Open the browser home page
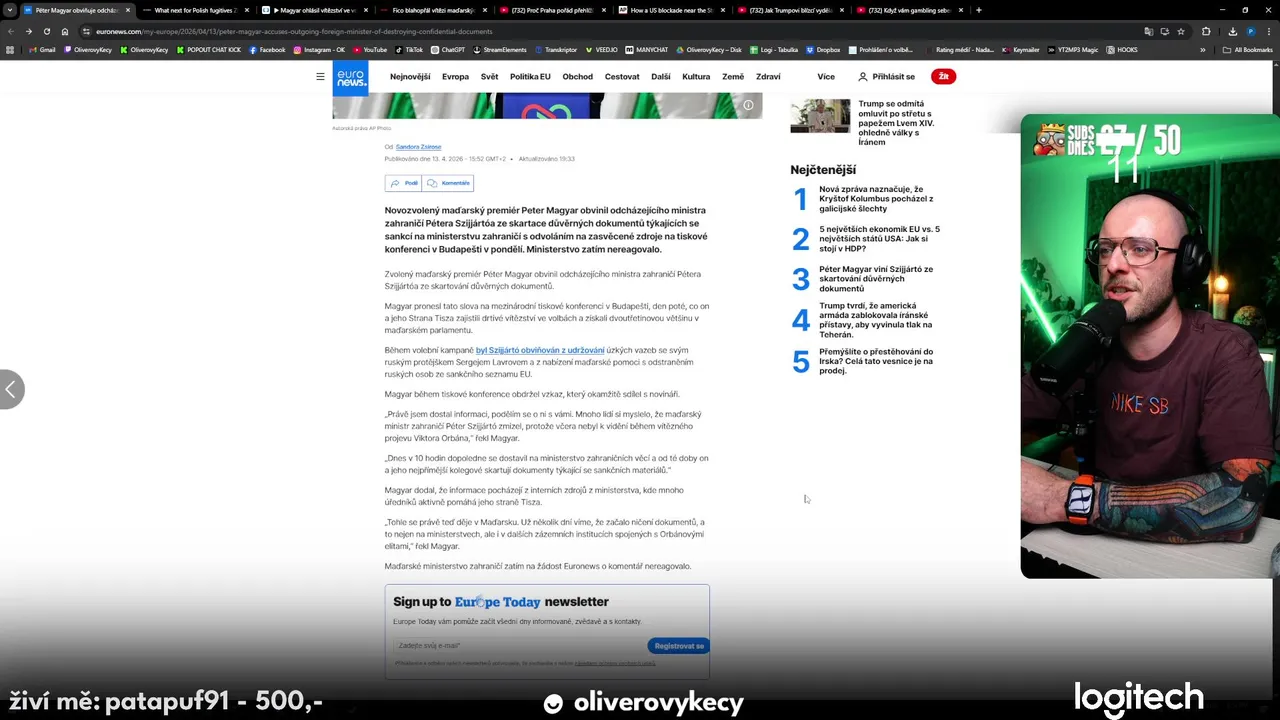Screen dimensions: 1280x720 click(65, 31)
